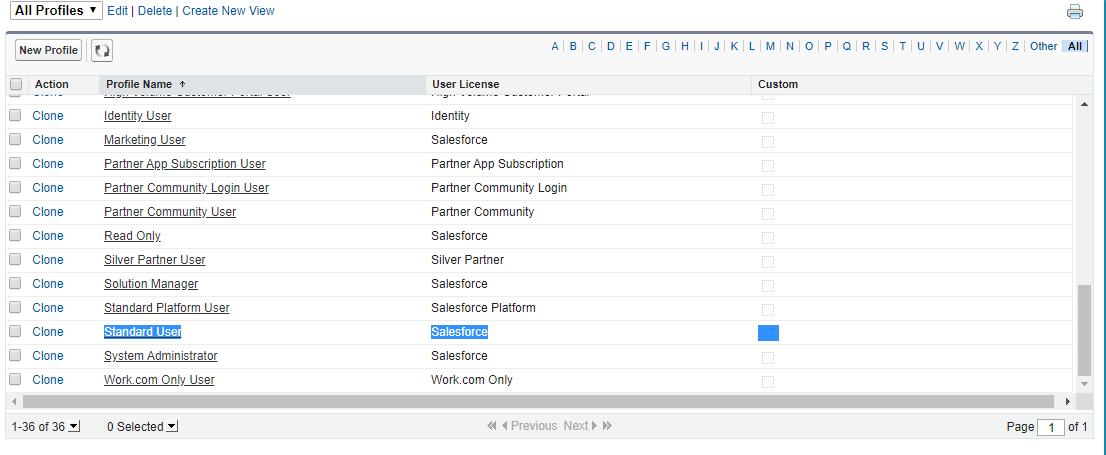Click Custom checkbox in Standard User row
The height and width of the screenshot is (455, 1106).
(x=768, y=332)
